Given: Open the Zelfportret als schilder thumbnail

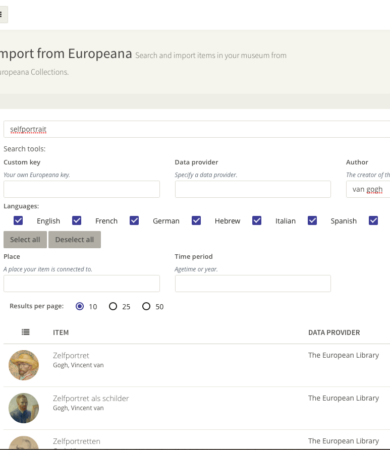Looking at the screenshot, I should [x=24, y=408].
